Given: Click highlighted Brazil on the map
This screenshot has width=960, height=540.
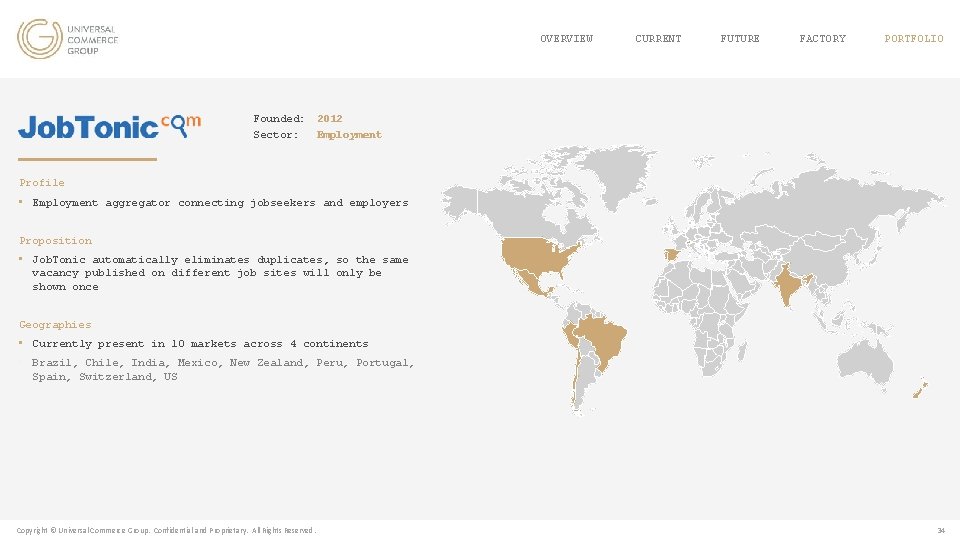Looking at the screenshot, I should 603,340.
